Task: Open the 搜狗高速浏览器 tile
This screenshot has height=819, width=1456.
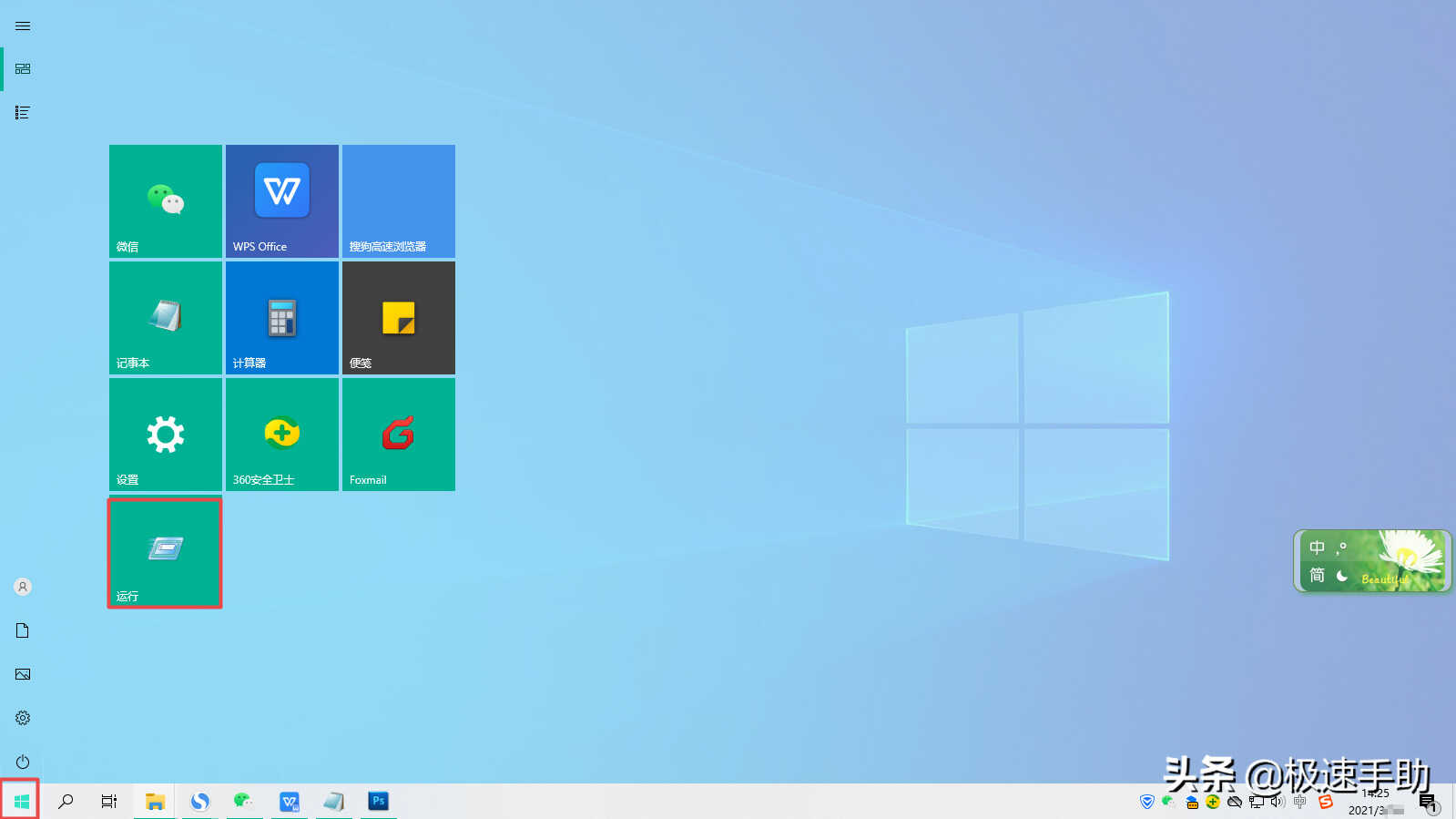Action: pyautogui.click(x=399, y=201)
